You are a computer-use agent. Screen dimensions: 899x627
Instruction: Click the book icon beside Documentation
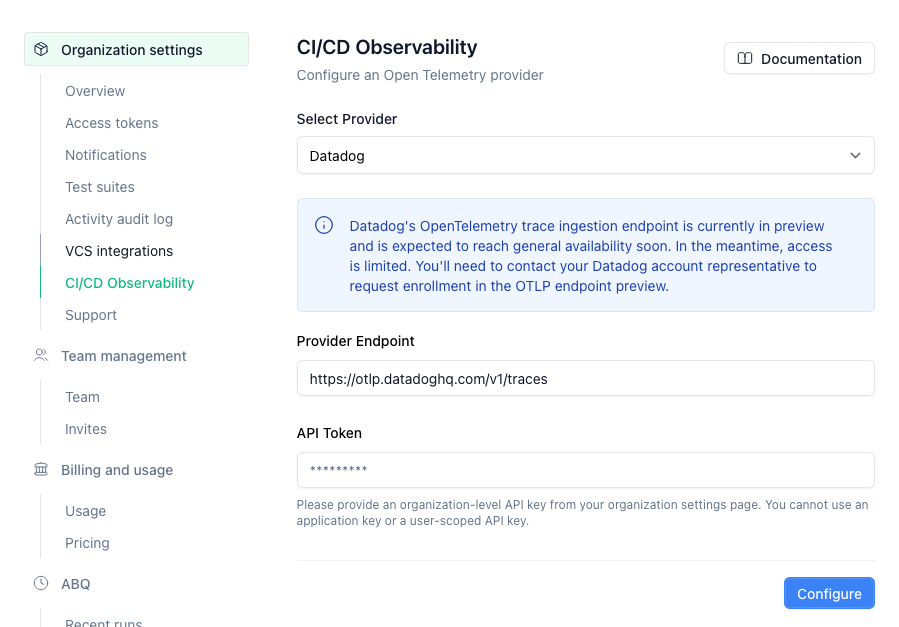(745, 59)
